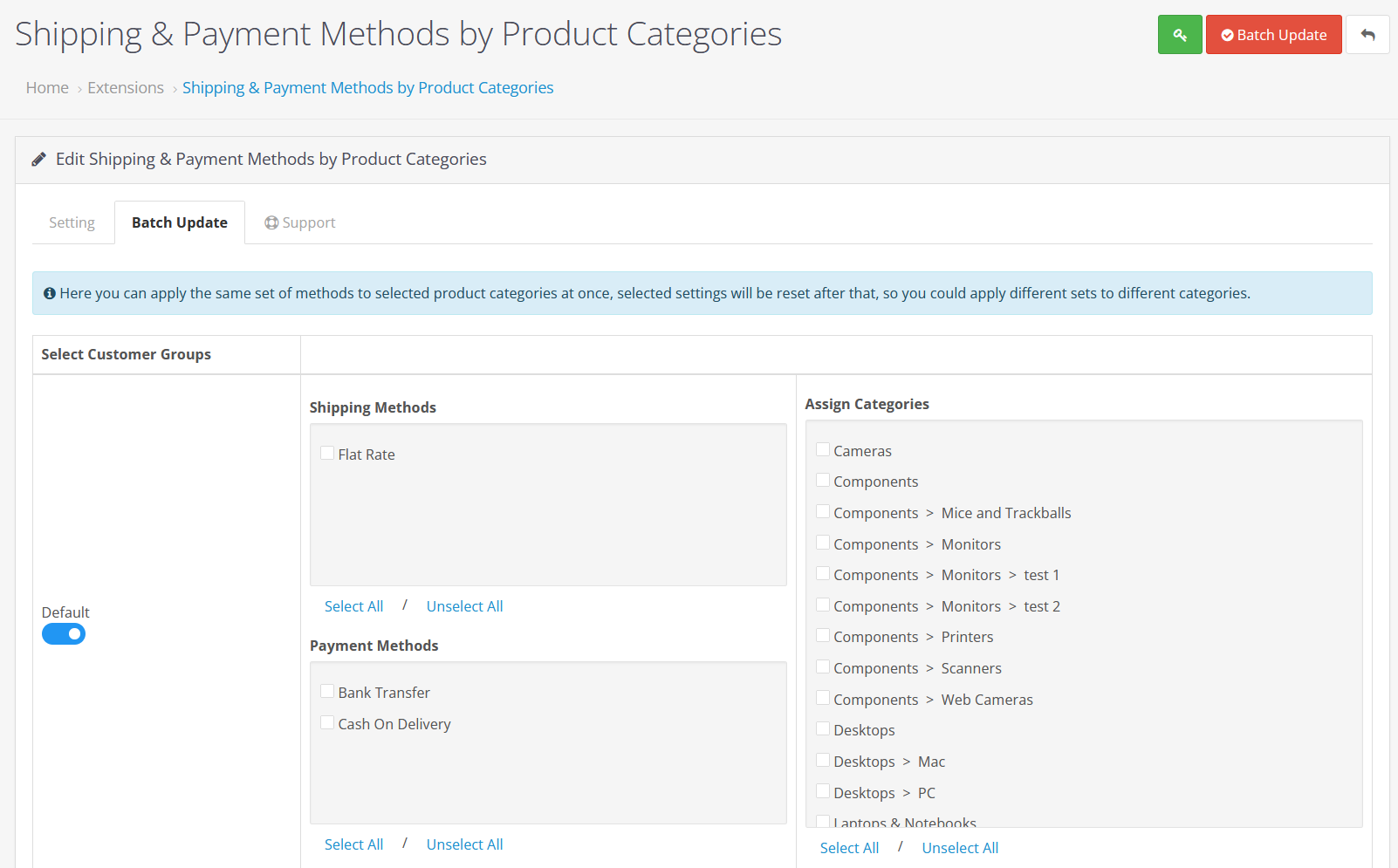The height and width of the screenshot is (868, 1398).
Task: Open the Home breadcrumb link
Action: tap(47, 87)
